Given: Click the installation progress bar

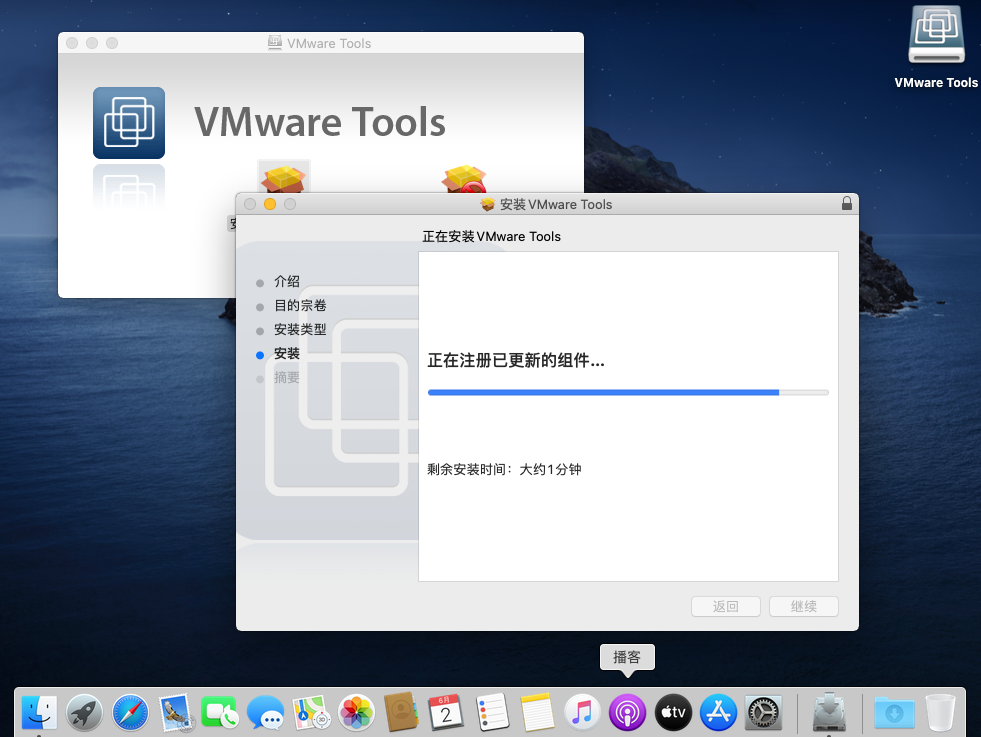Looking at the screenshot, I should 628,392.
